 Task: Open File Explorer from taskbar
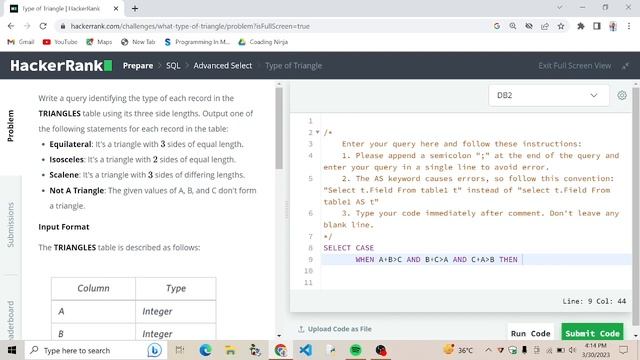[x=230, y=350]
